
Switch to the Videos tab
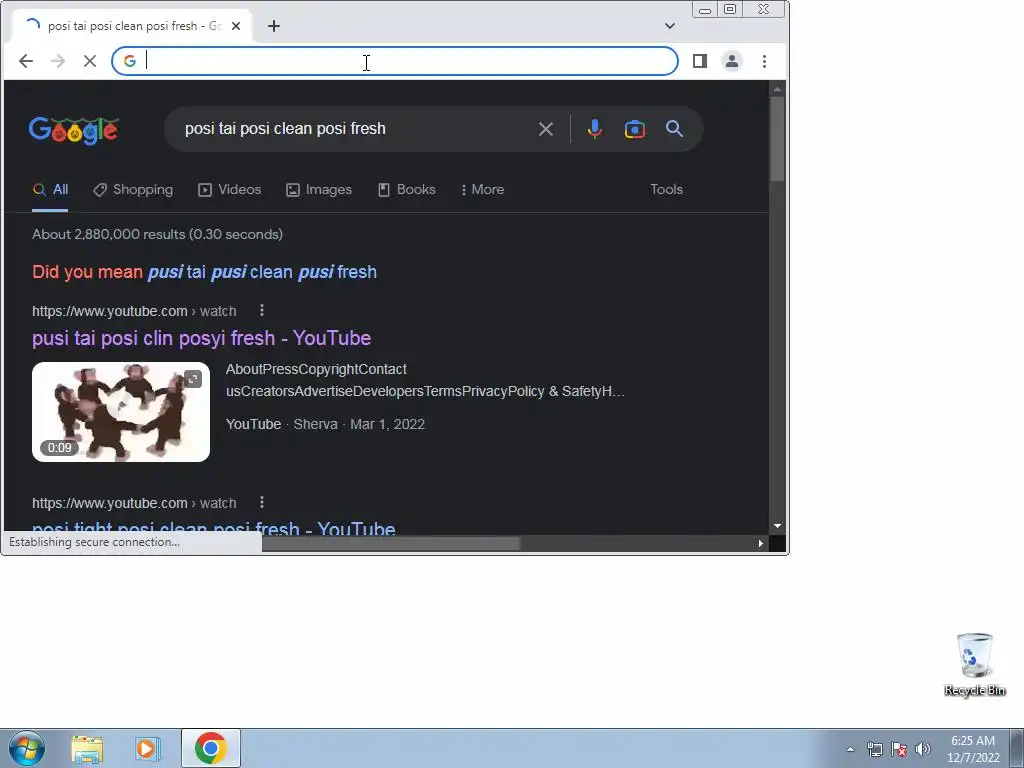tap(230, 190)
